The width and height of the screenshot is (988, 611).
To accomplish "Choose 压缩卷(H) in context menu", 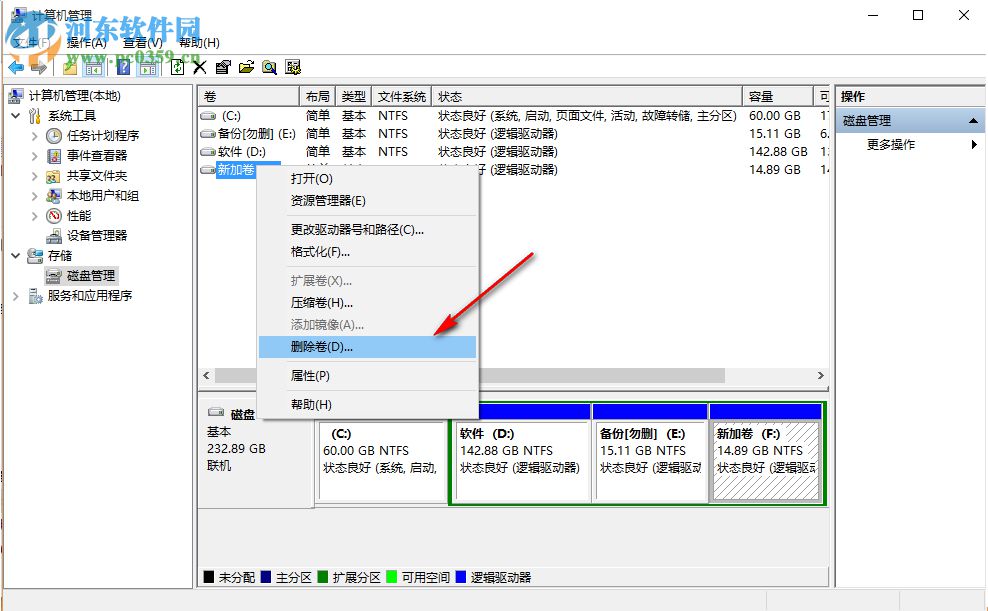I will point(367,303).
